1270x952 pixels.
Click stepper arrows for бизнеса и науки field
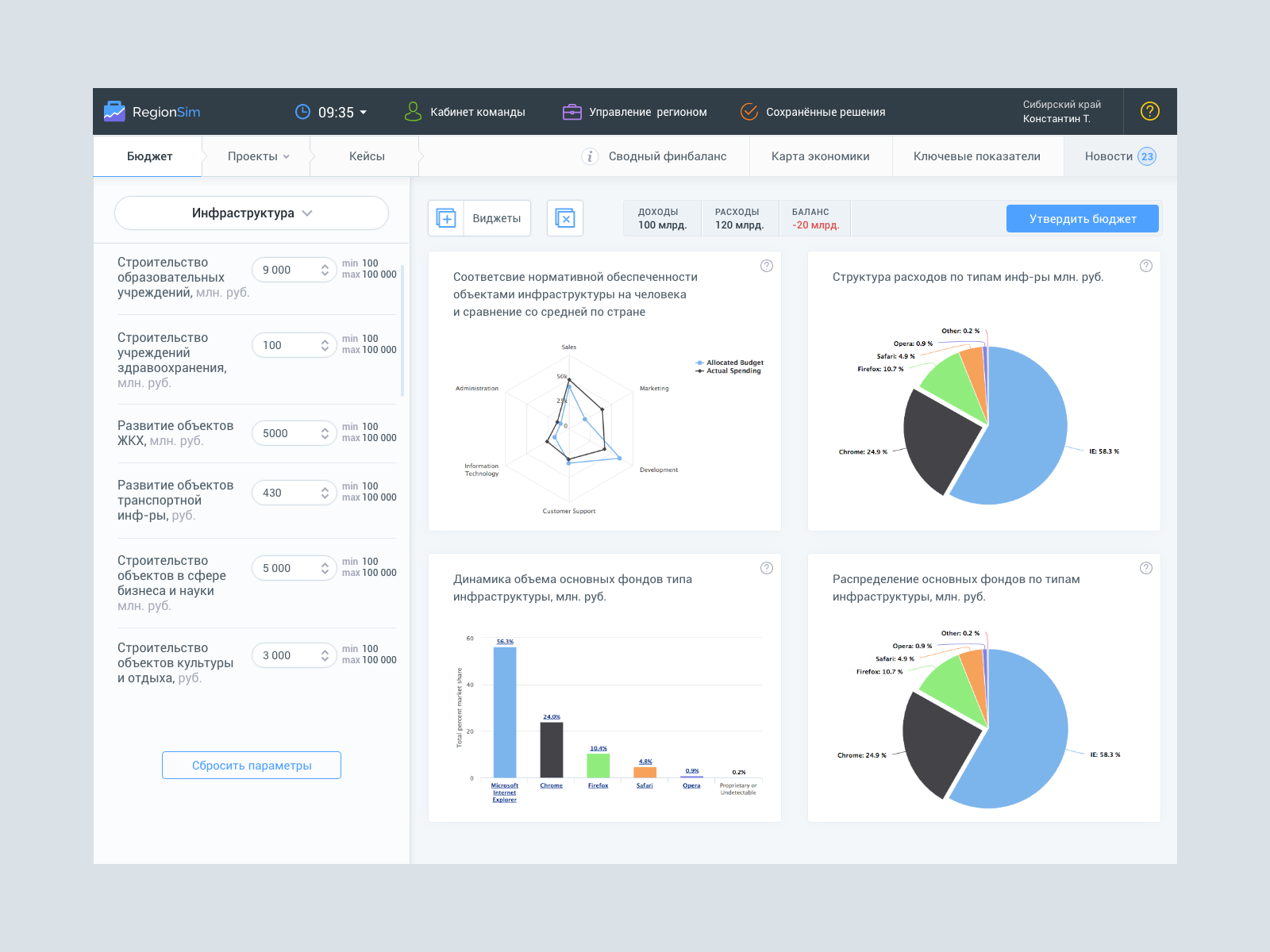(325, 568)
